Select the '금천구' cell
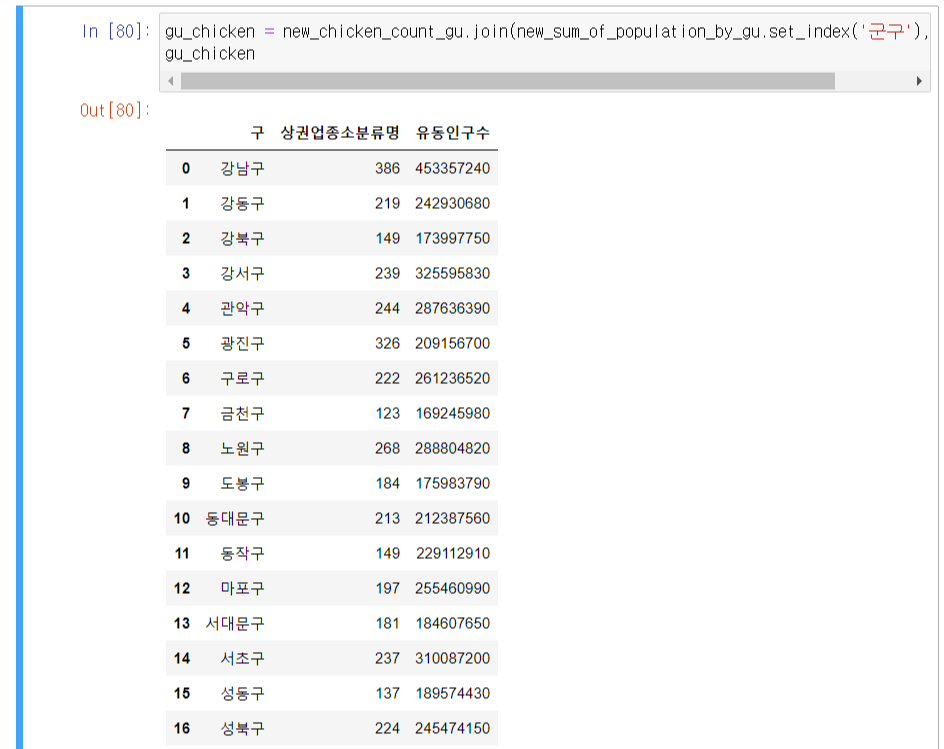Viewport: 944px width, 749px height. [x=242, y=413]
